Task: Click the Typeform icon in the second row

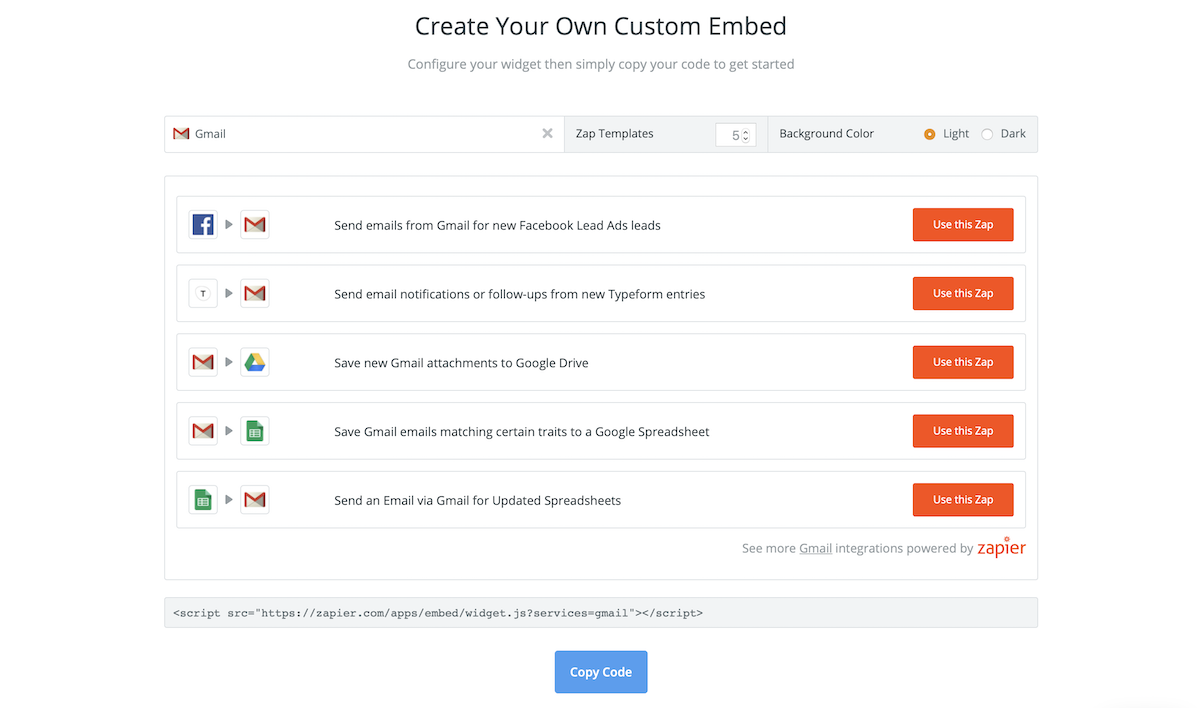Action: point(203,294)
